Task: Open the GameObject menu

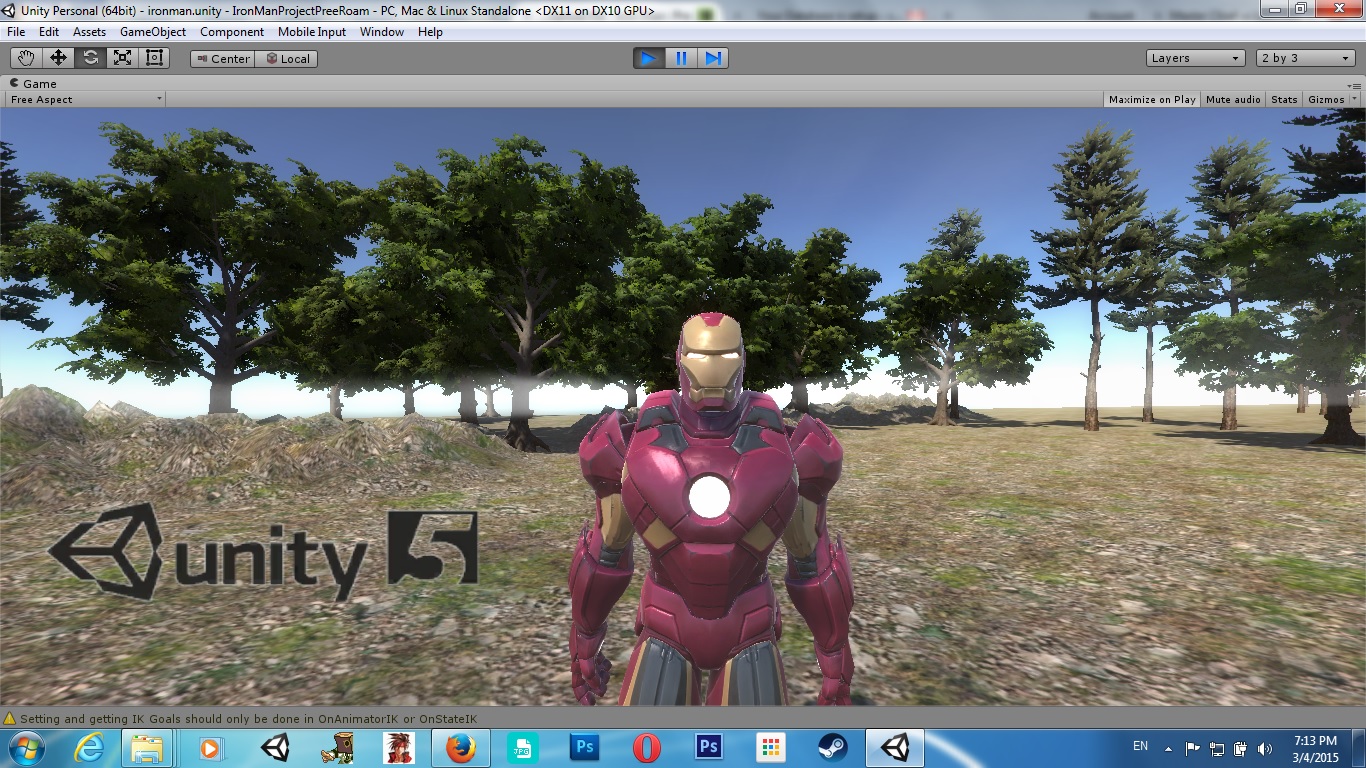Action: pyautogui.click(x=153, y=32)
